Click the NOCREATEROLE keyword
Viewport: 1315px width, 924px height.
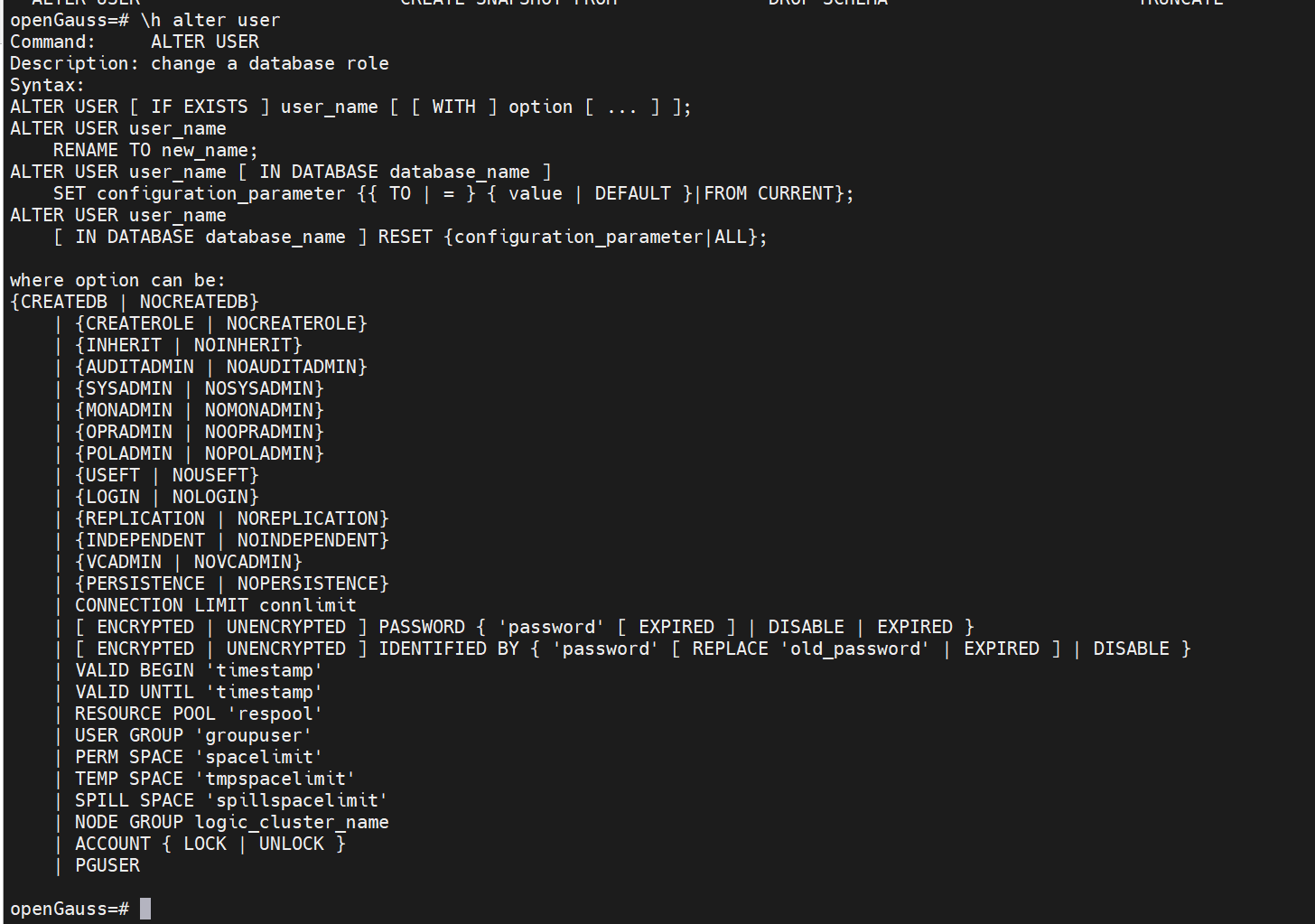pos(291,323)
